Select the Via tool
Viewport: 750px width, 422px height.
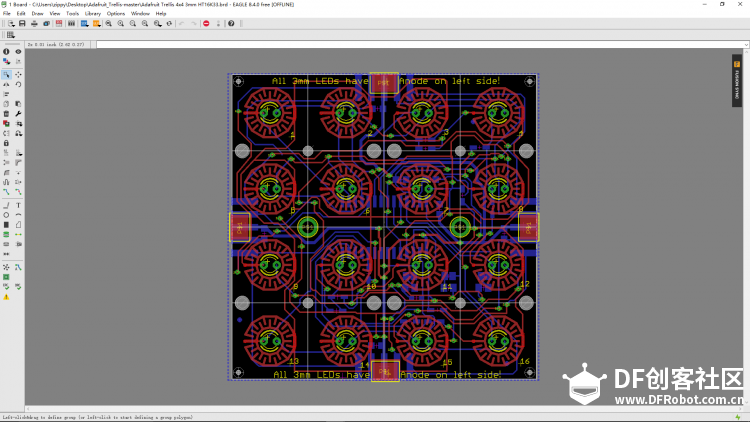point(6,234)
